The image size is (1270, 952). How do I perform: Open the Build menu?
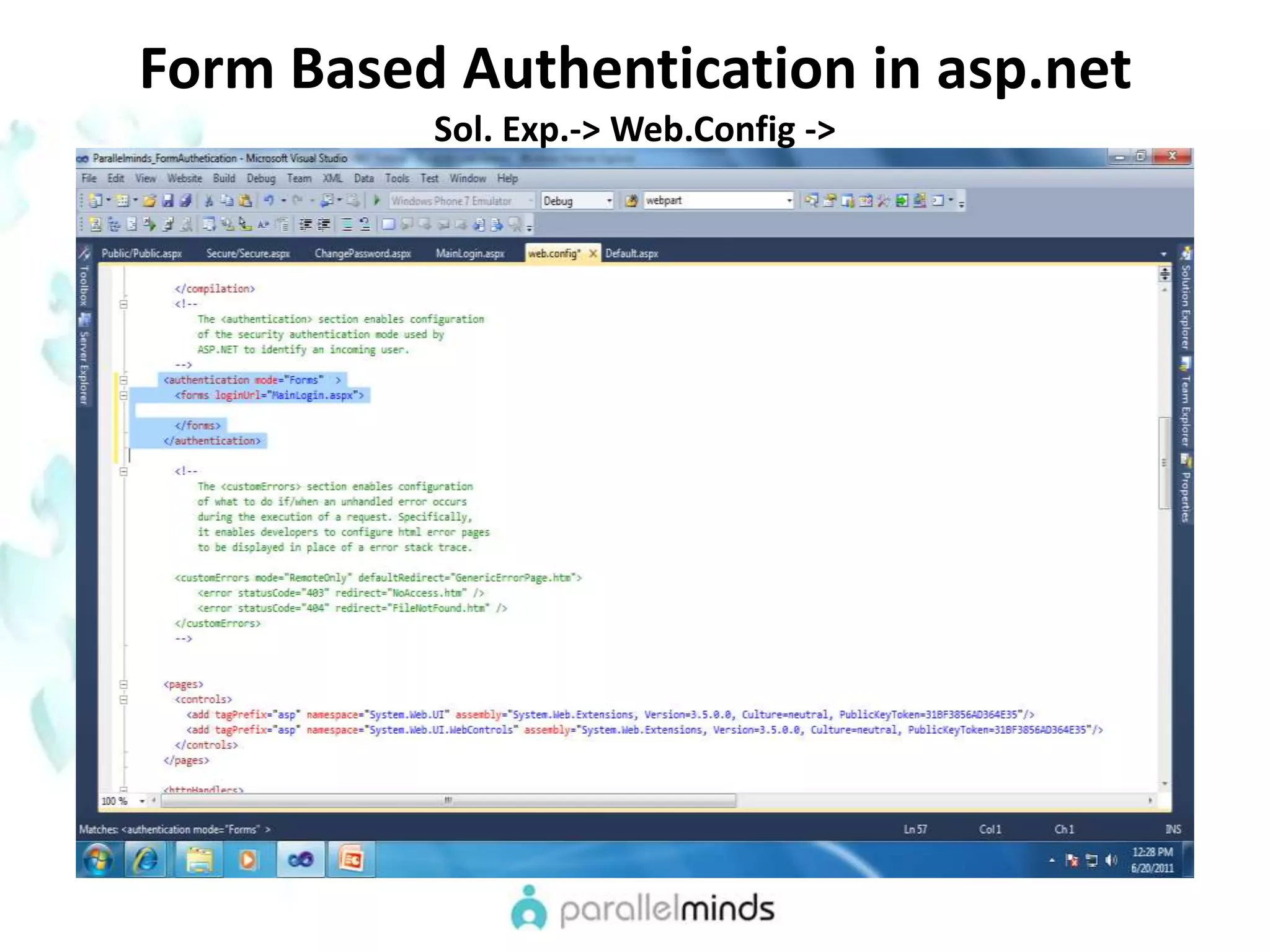224,178
